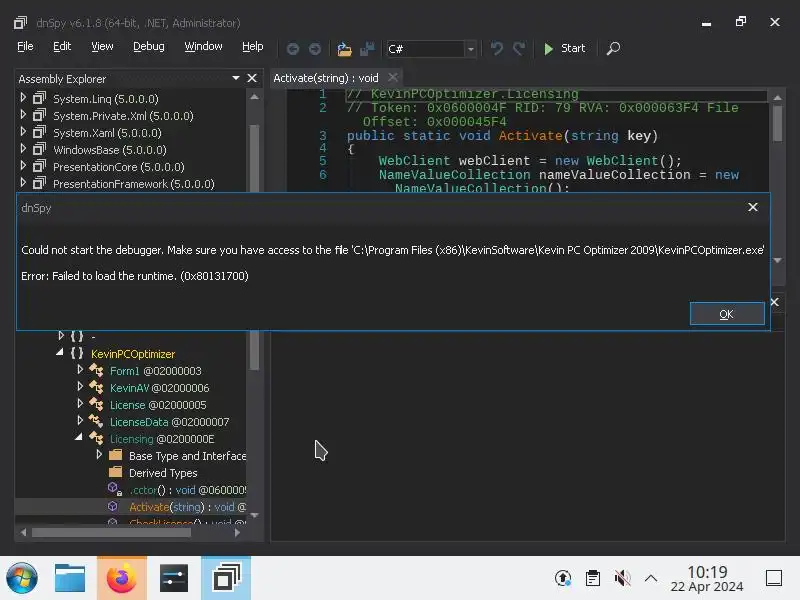
Task: Expand the System.Xaml assembly node
Action: 23,132
